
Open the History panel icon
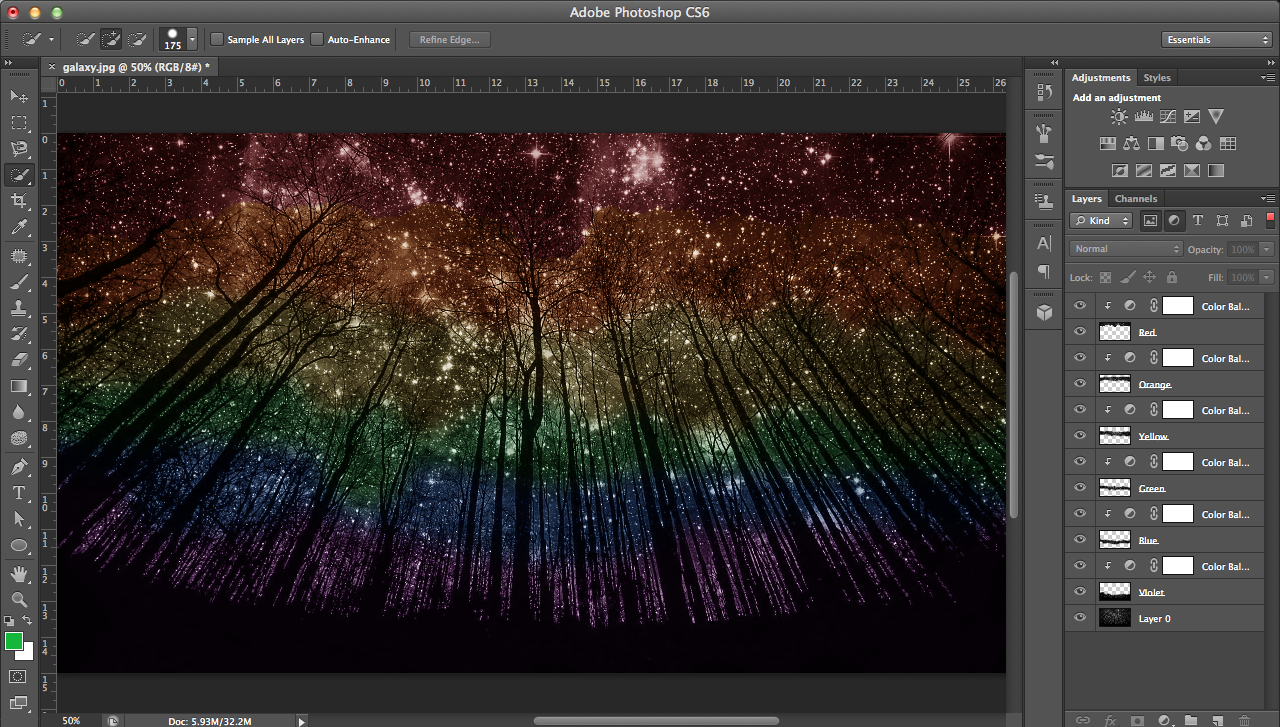[x=1044, y=92]
